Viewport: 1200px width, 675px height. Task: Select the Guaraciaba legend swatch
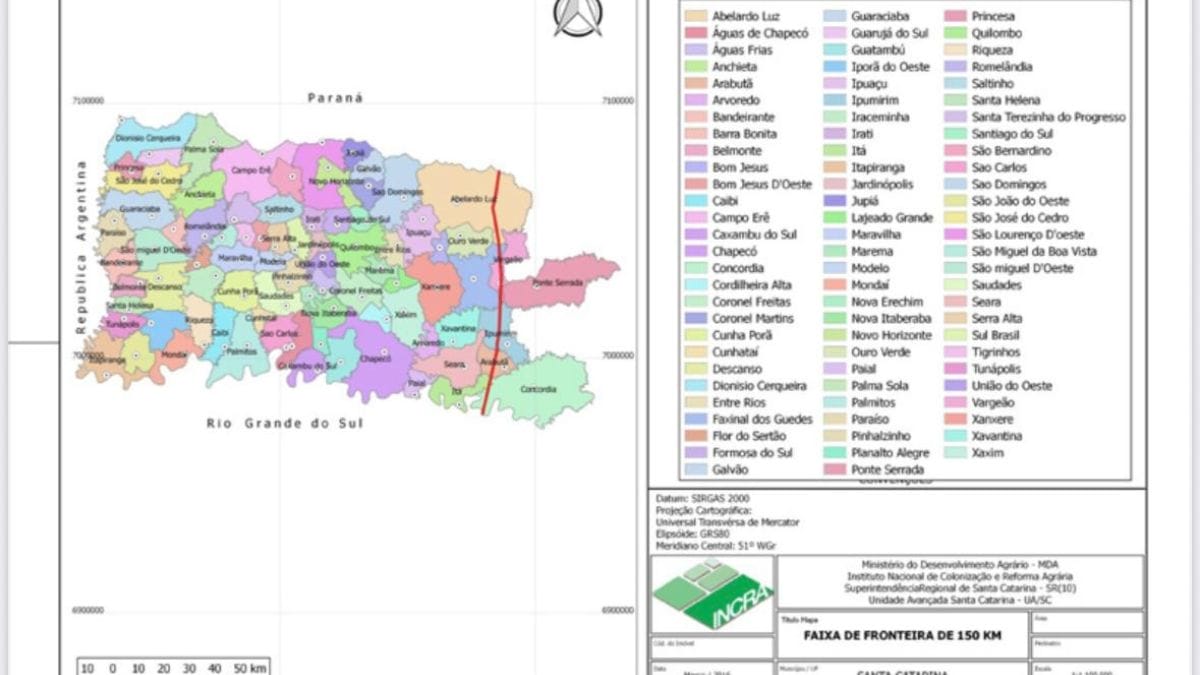point(835,16)
